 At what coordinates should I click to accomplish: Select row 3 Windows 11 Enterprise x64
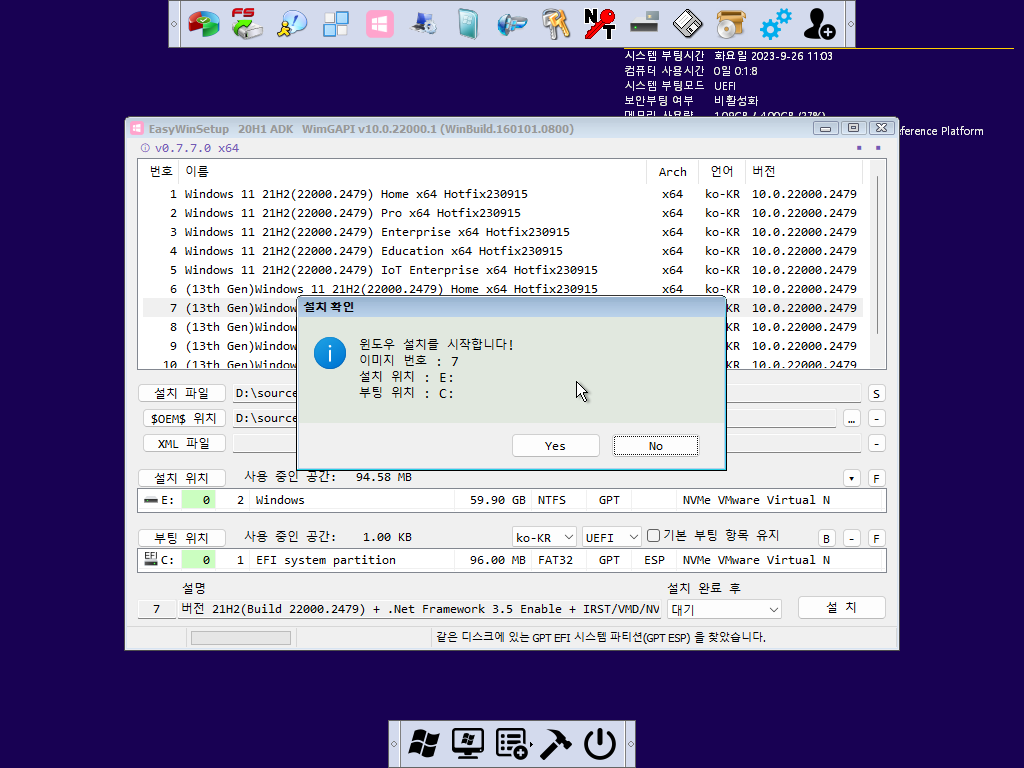tap(503, 232)
